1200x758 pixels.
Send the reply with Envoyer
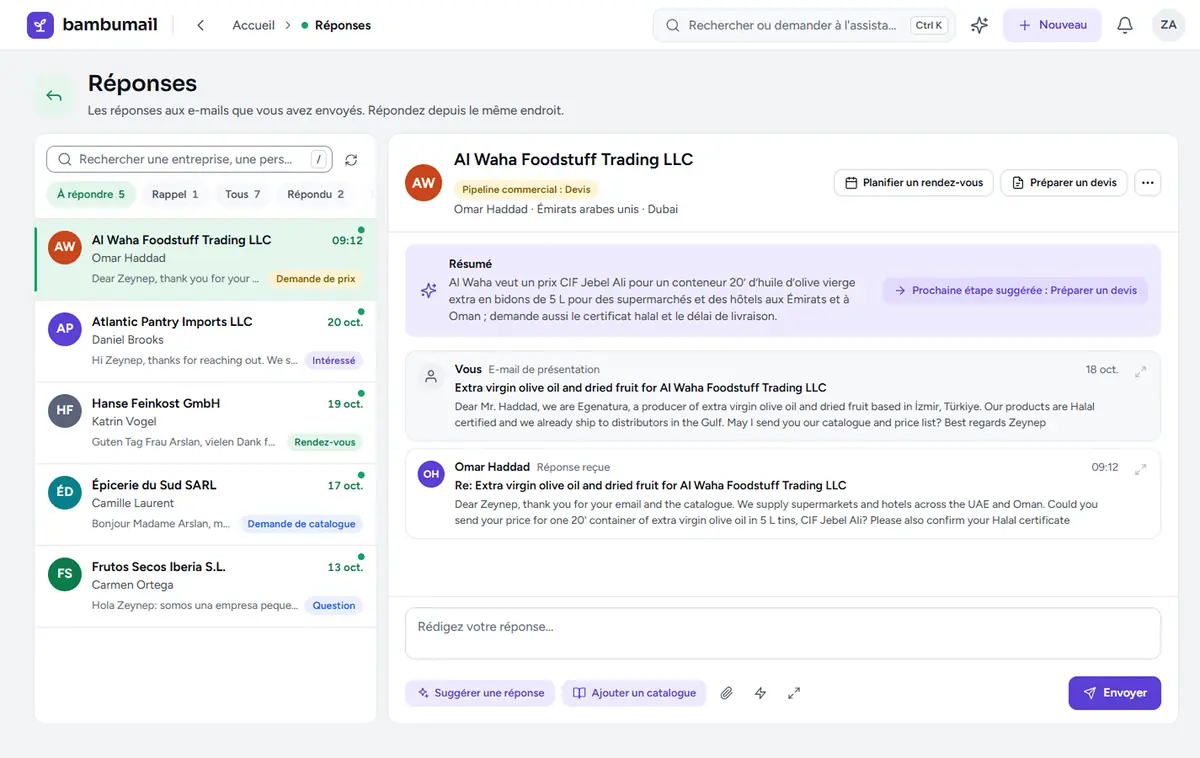click(x=1114, y=693)
